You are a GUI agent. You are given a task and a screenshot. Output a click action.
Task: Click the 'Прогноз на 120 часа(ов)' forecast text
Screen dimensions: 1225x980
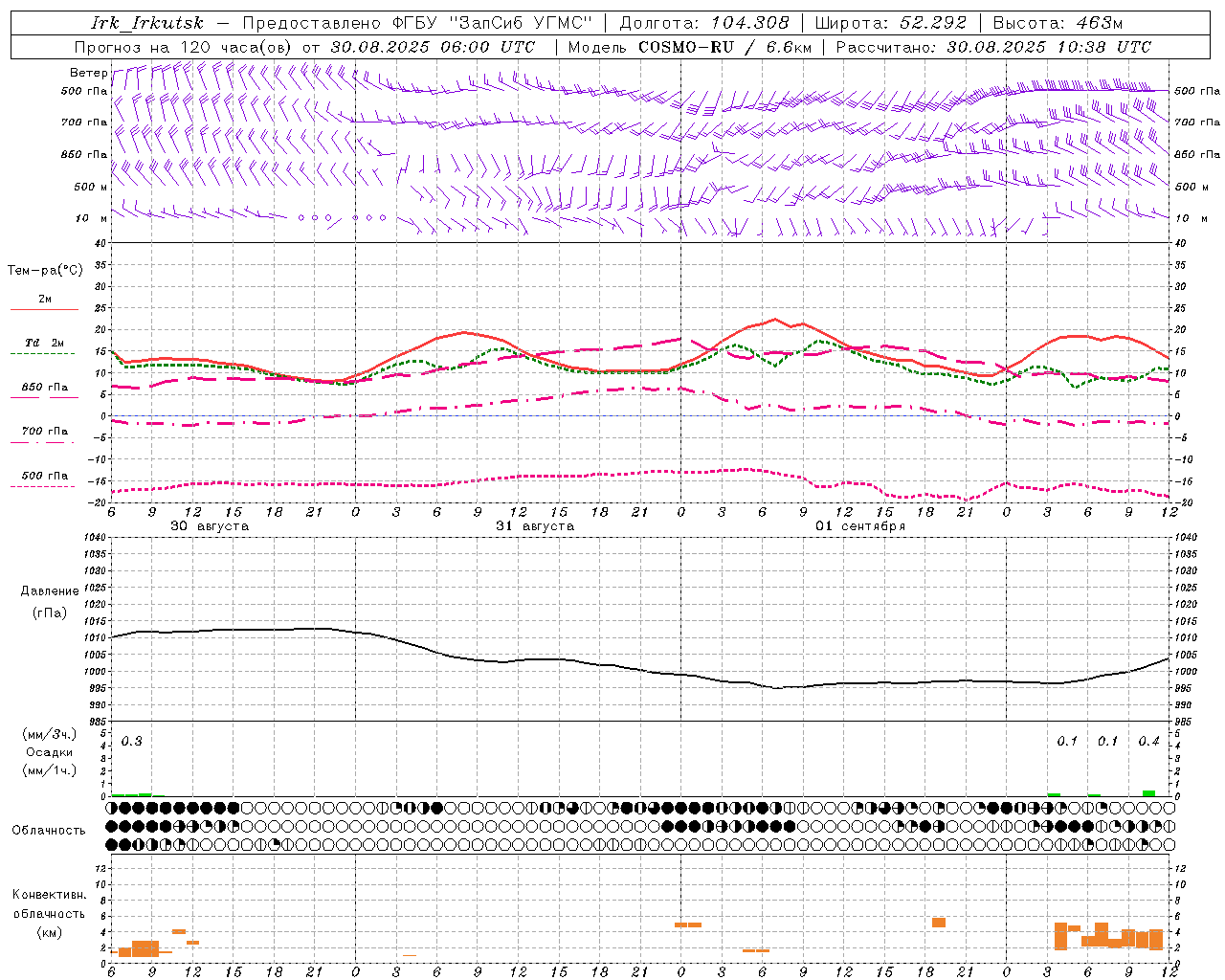point(185,47)
